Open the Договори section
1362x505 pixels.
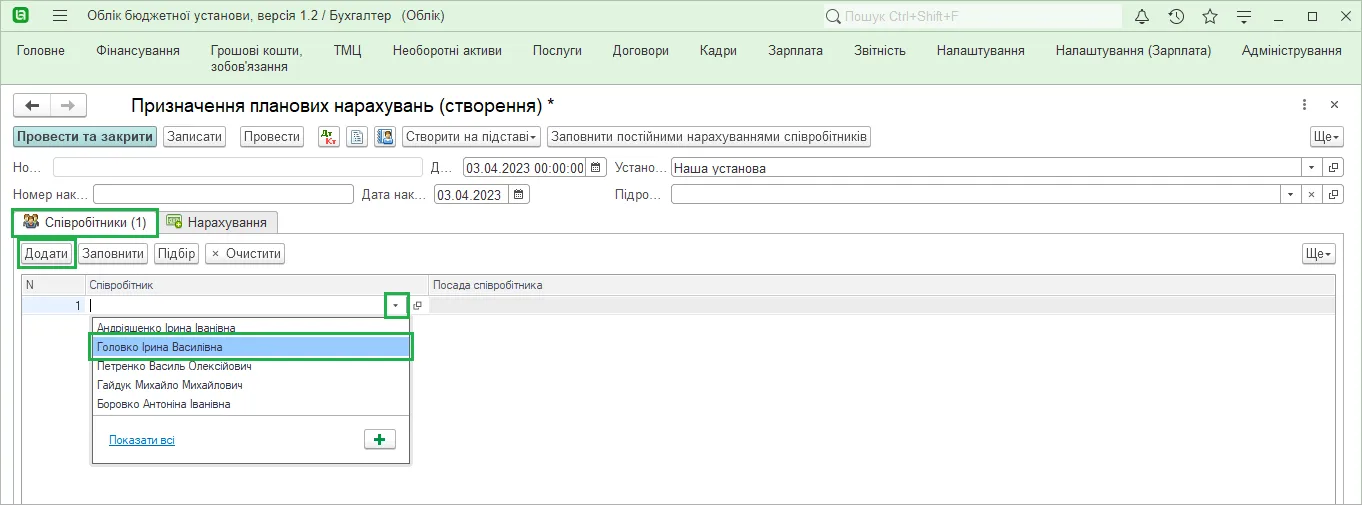641,51
